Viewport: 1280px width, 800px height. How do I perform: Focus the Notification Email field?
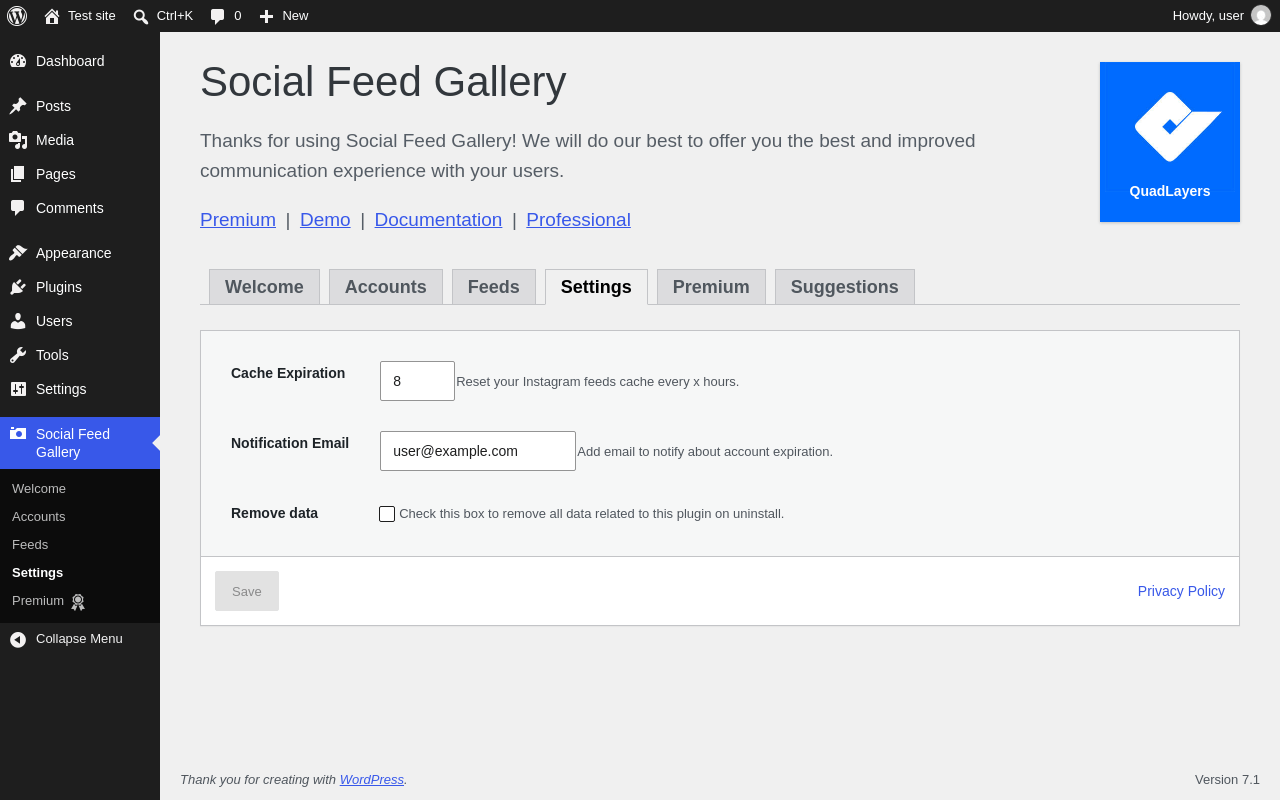tap(478, 451)
